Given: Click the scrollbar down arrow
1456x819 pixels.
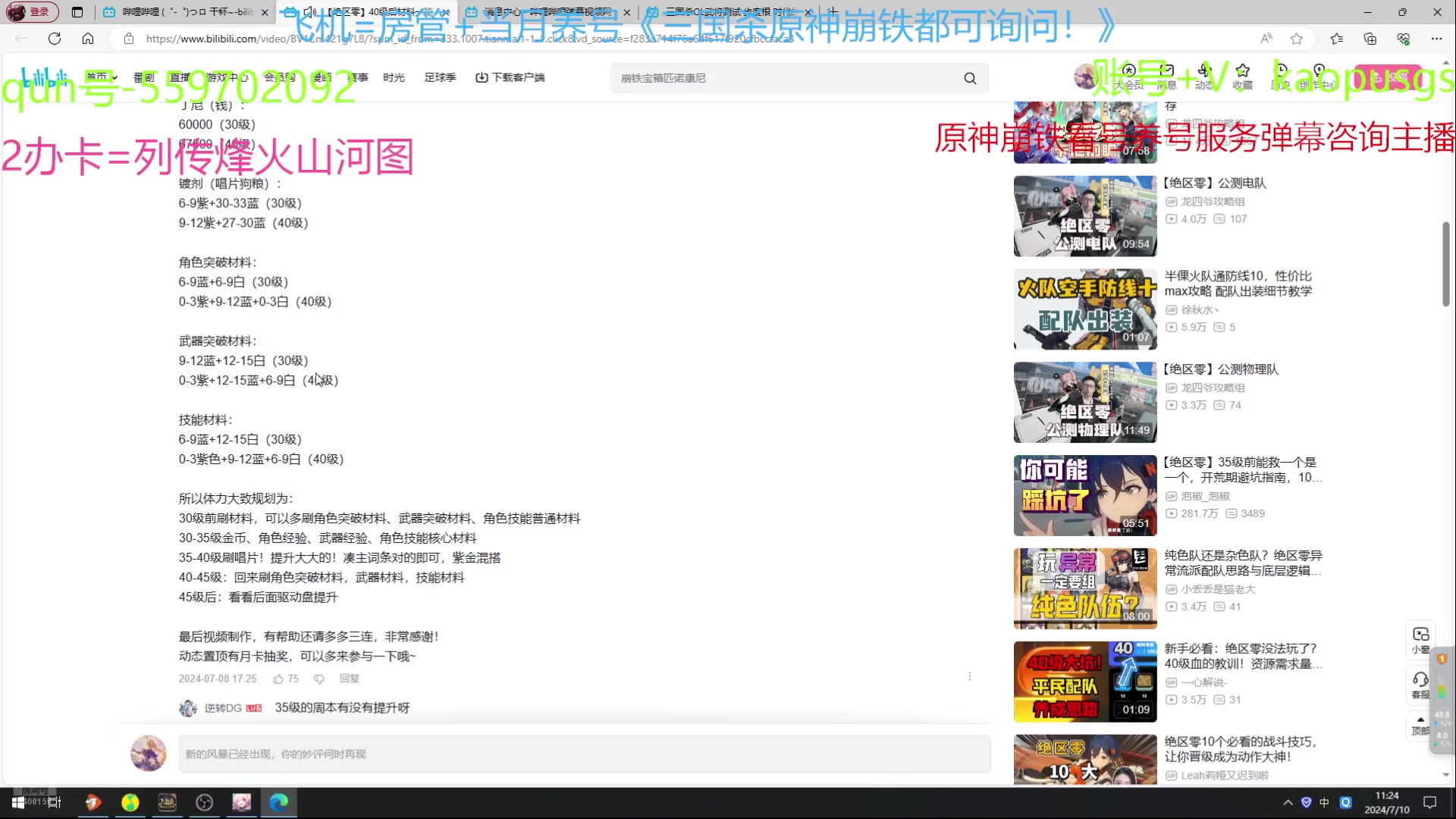Looking at the screenshot, I should 1445,775.
